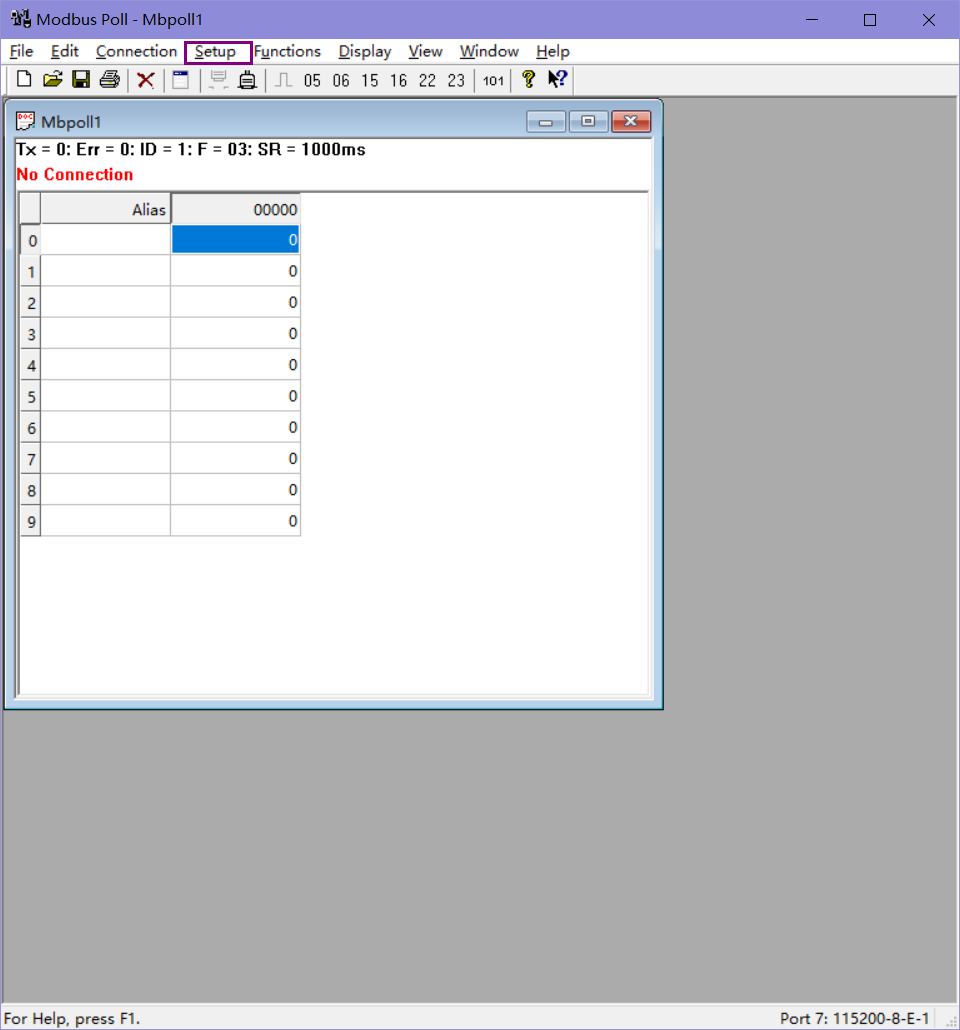The image size is (960, 1030).
Task: Open the View menu
Action: (425, 51)
